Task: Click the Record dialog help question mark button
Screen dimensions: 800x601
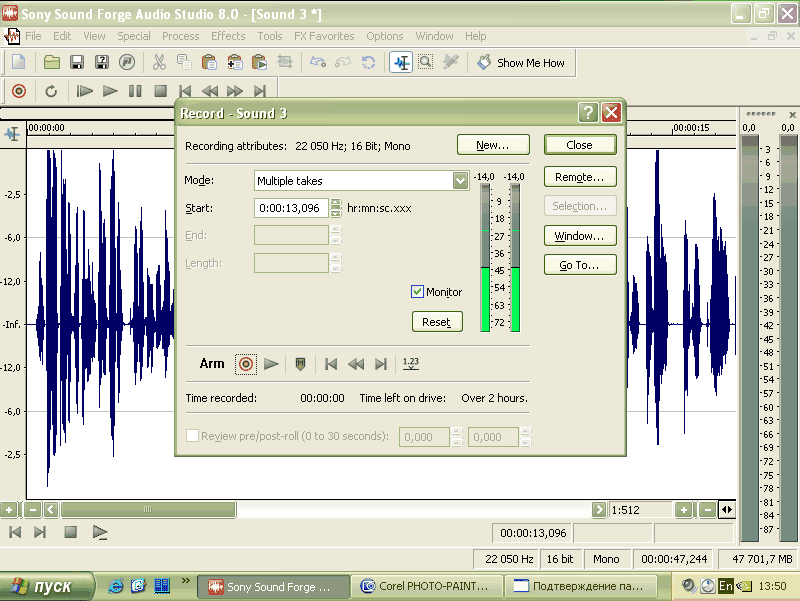Action: [588, 112]
